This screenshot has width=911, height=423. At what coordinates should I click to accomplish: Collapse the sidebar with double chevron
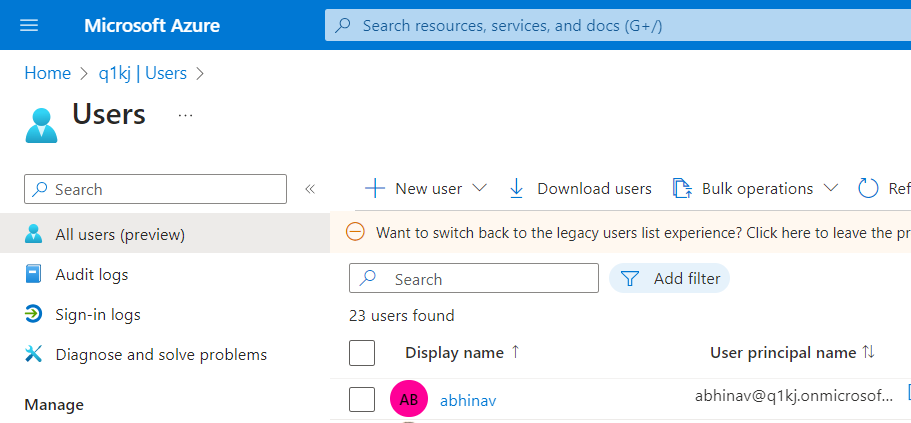click(310, 189)
